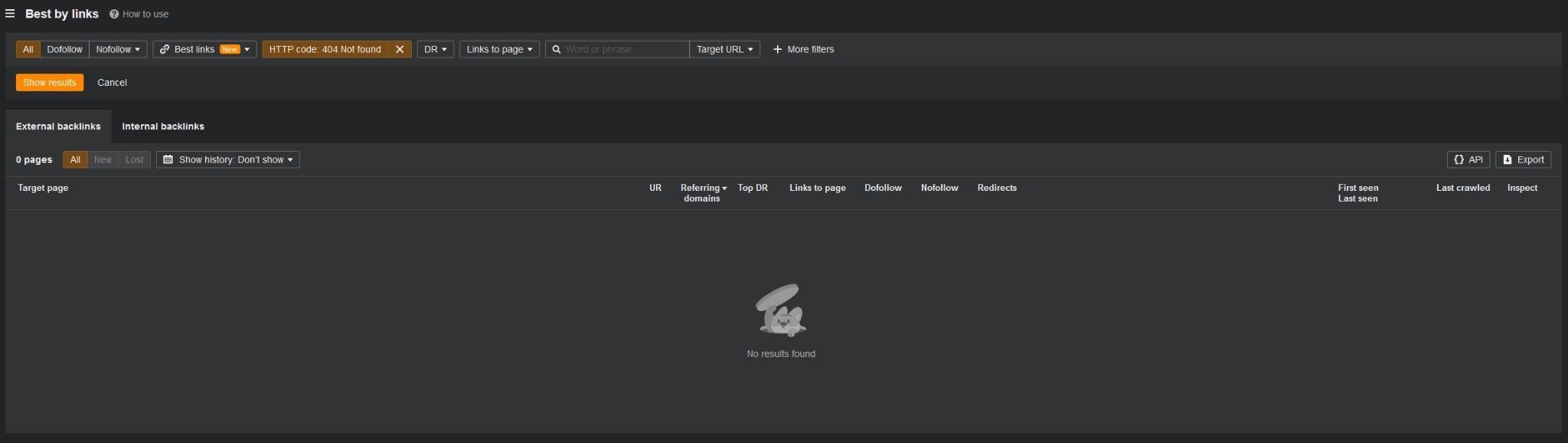Click the Export button
This screenshot has width=1568, height=443.
pos(1523,159)
